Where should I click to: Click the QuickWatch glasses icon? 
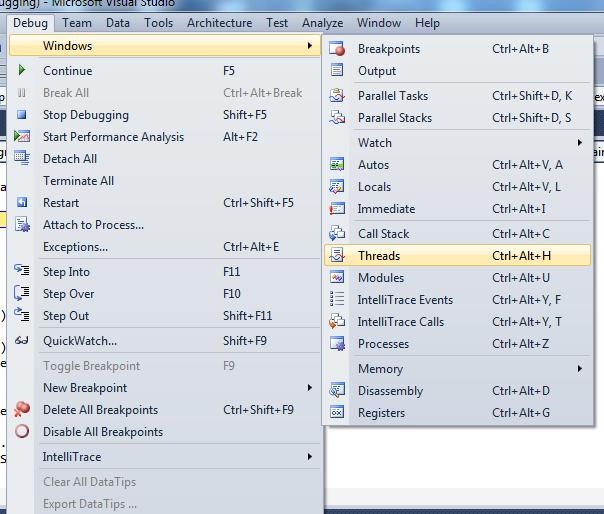click(x=22, y=340)
